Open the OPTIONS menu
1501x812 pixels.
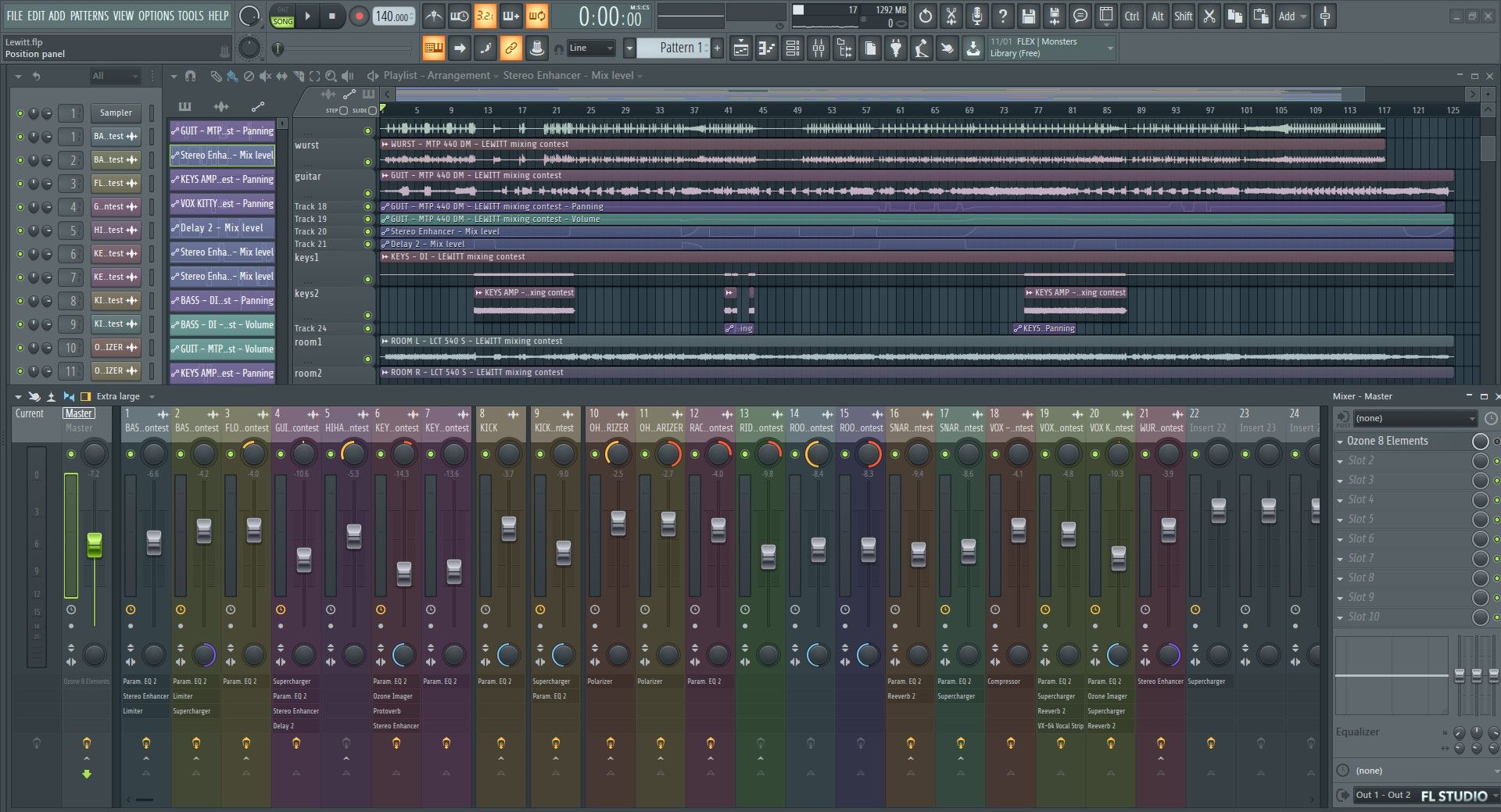[156, 16]
